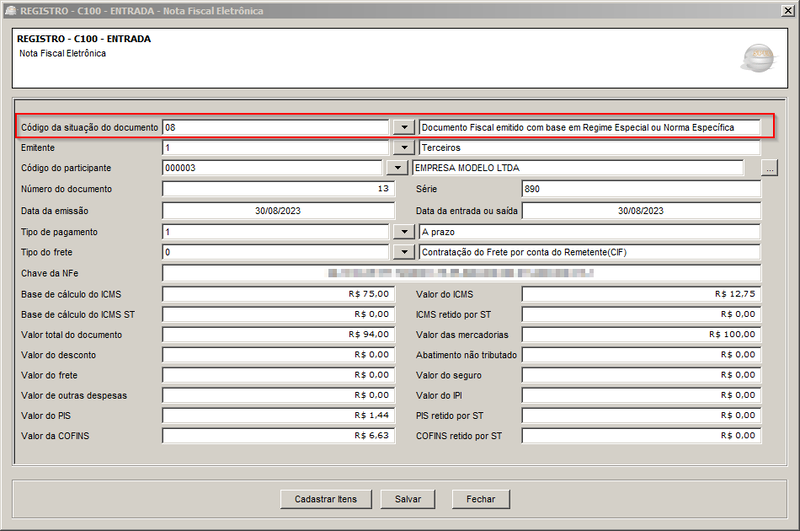Image resolution: width=800 pixels, height=531 pixels.
Task: Click the Documento Fiscal emitido description field
Action: click(x=589, y=127)
